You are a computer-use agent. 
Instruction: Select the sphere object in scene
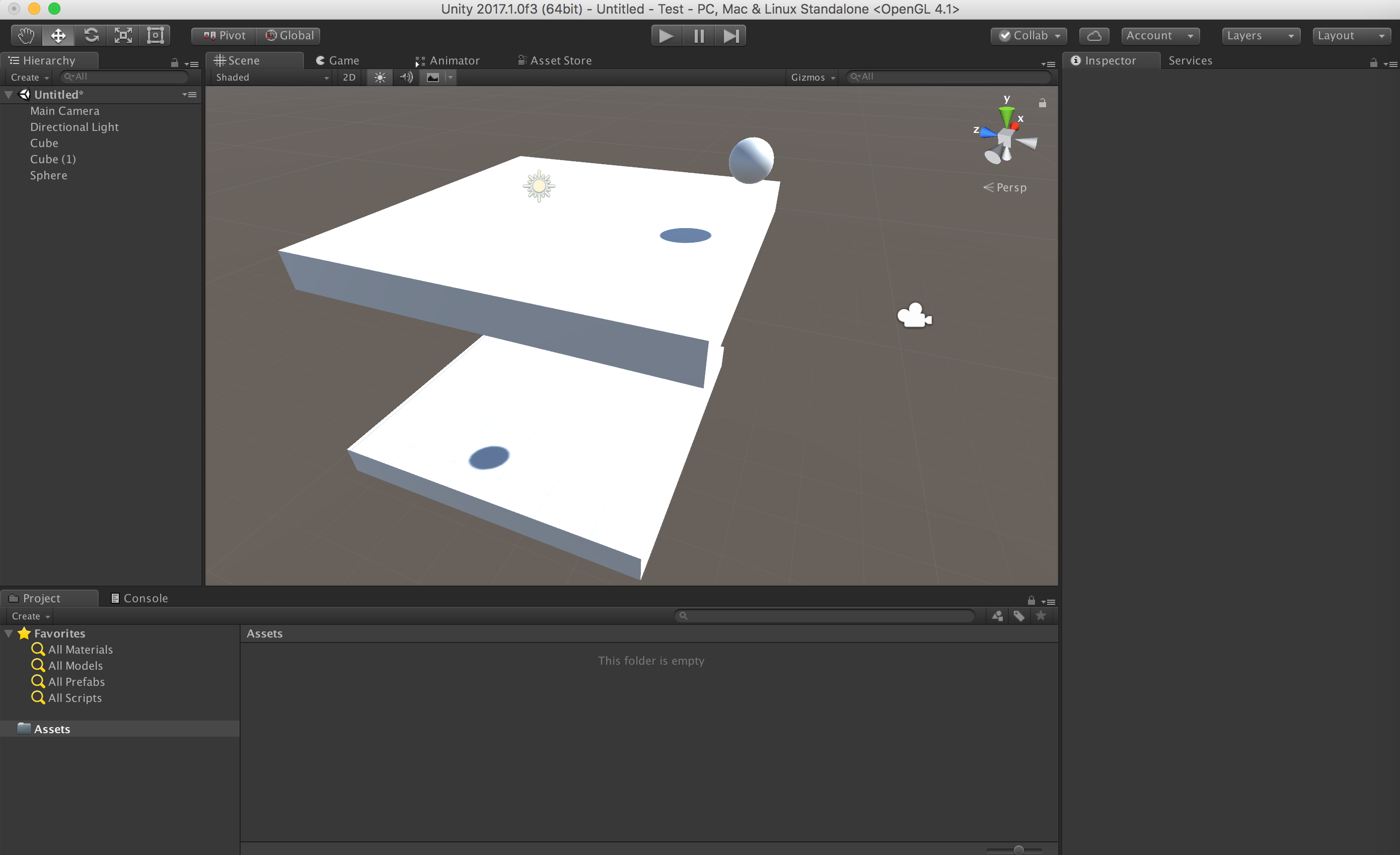pos(751,160)
